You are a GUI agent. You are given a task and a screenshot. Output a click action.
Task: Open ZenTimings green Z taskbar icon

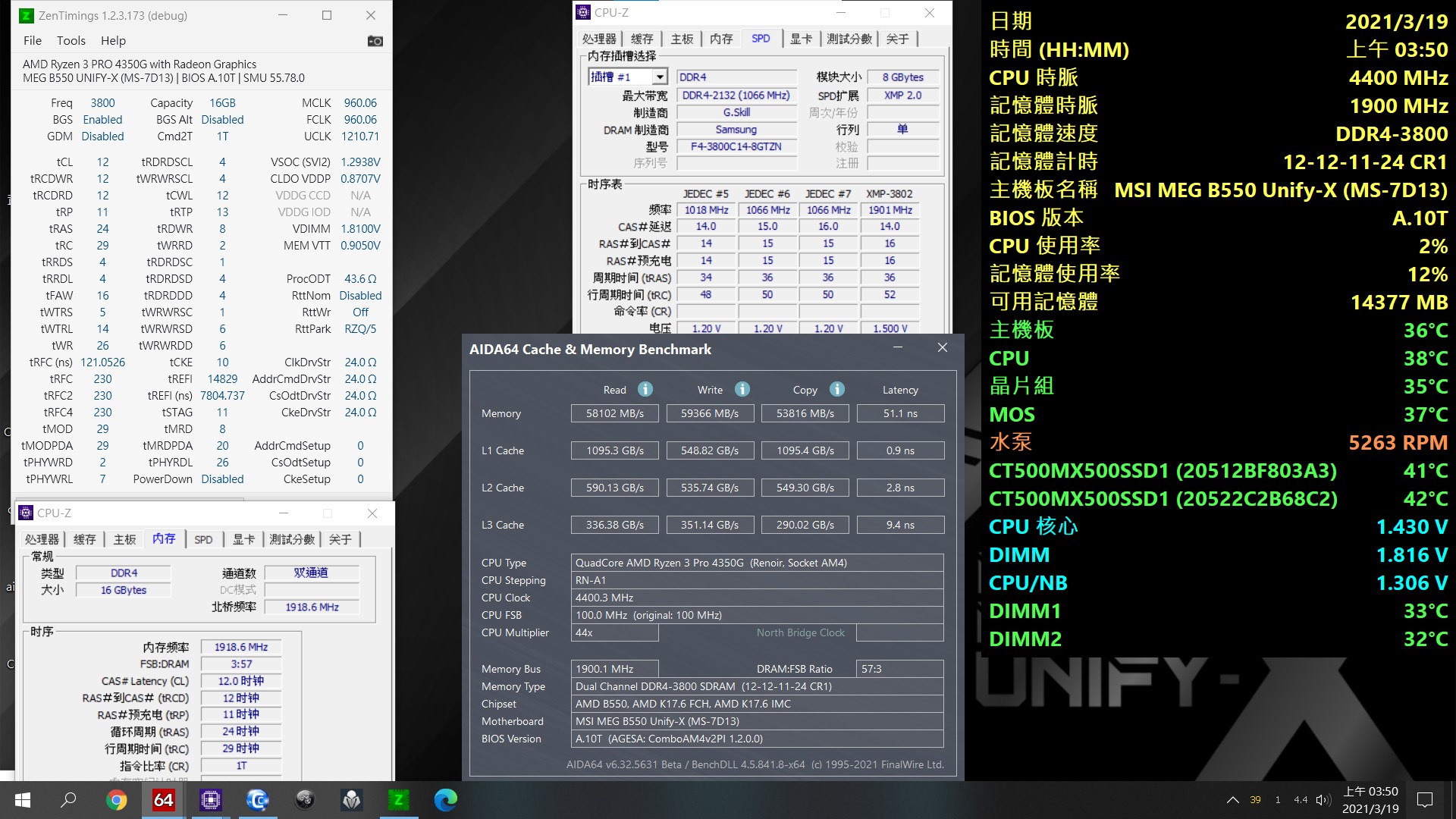click(398, 800)
